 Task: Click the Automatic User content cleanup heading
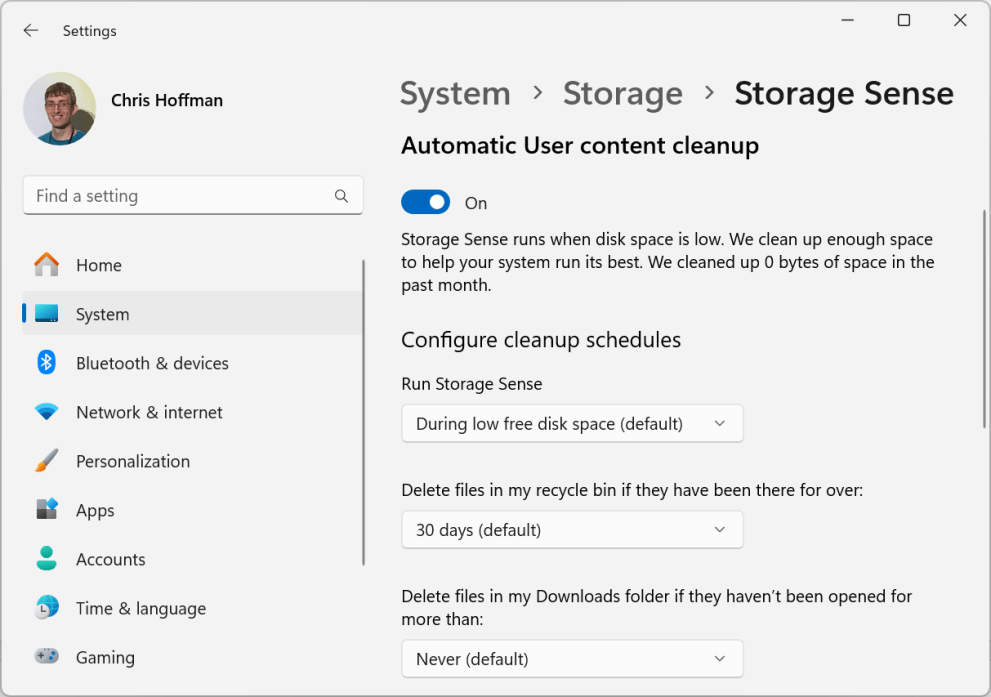click(x=580, y=145)
